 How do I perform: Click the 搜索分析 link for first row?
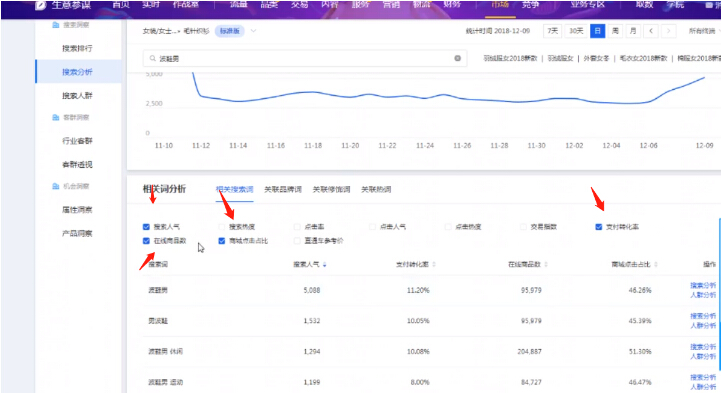point(703,285)
